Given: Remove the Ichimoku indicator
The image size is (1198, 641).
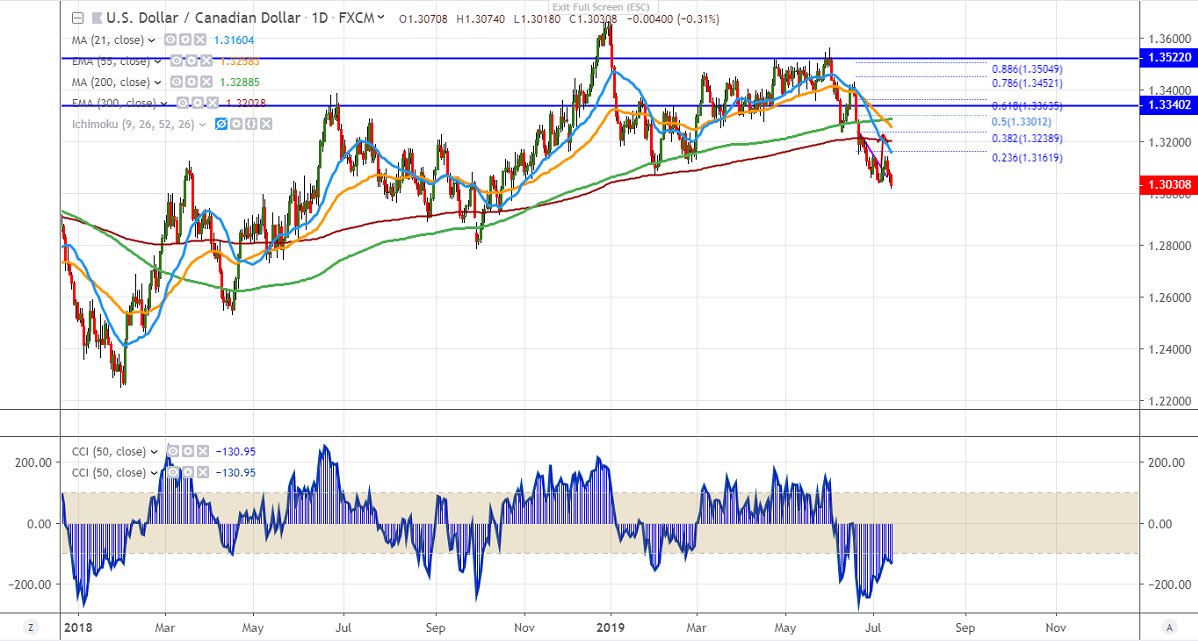Looking at the screenshot, I should 265,124.
